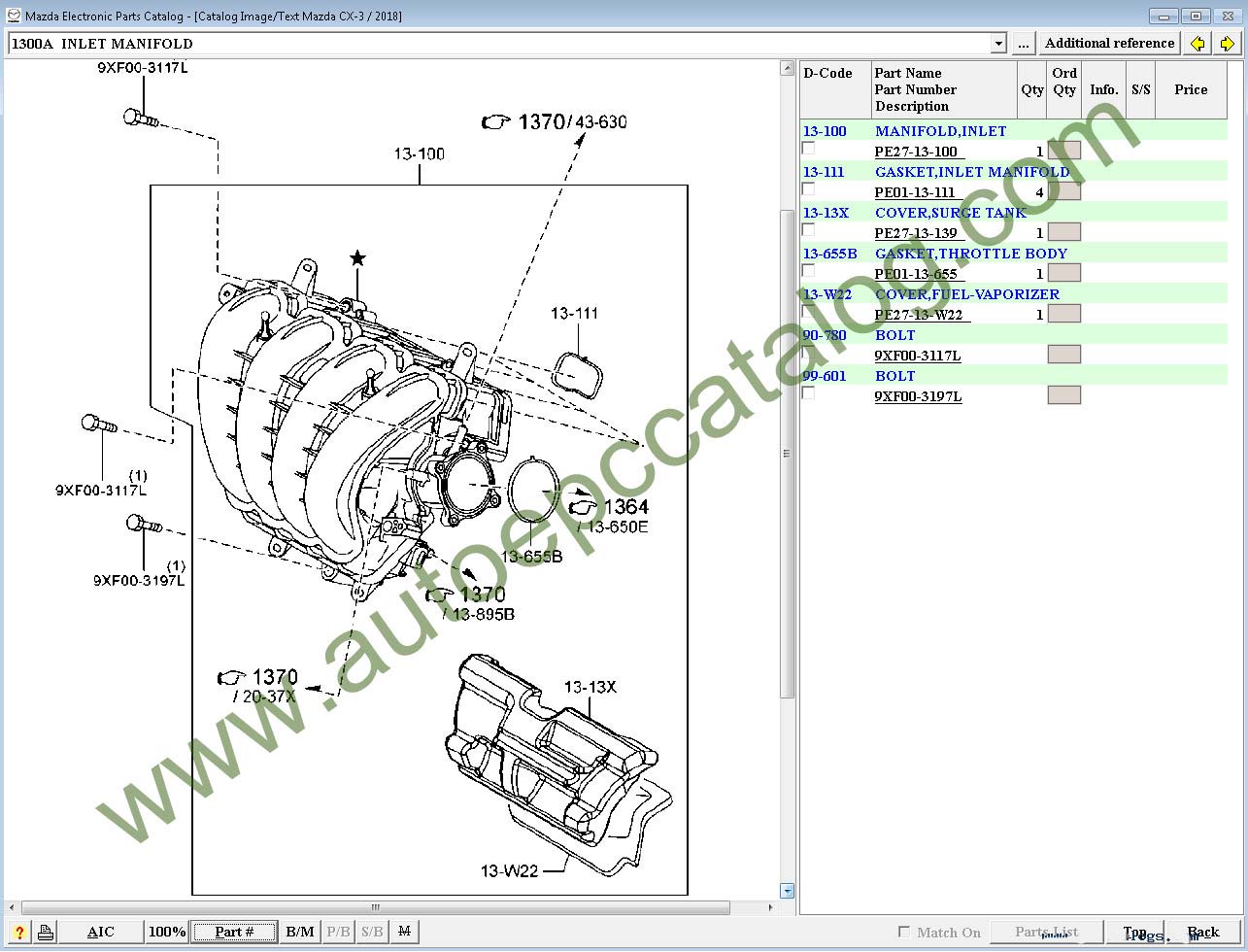Click the D-Code column header
This screenshot has width=1248, height=952.
(835, 89)
